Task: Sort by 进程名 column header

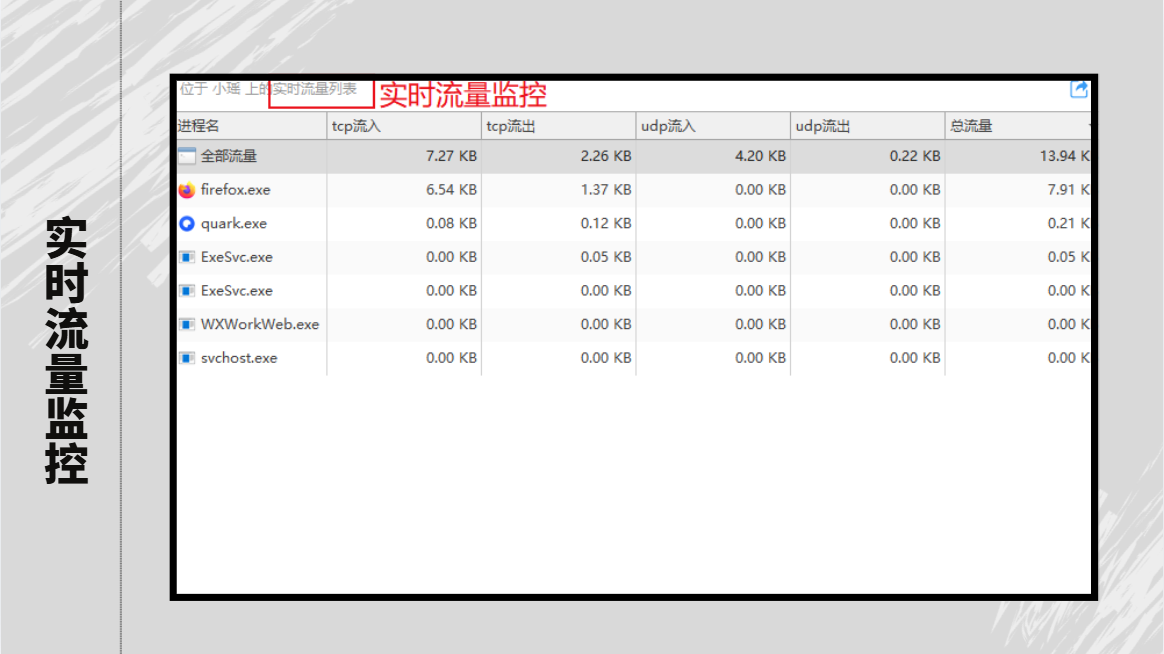Action: click(252, 126)
